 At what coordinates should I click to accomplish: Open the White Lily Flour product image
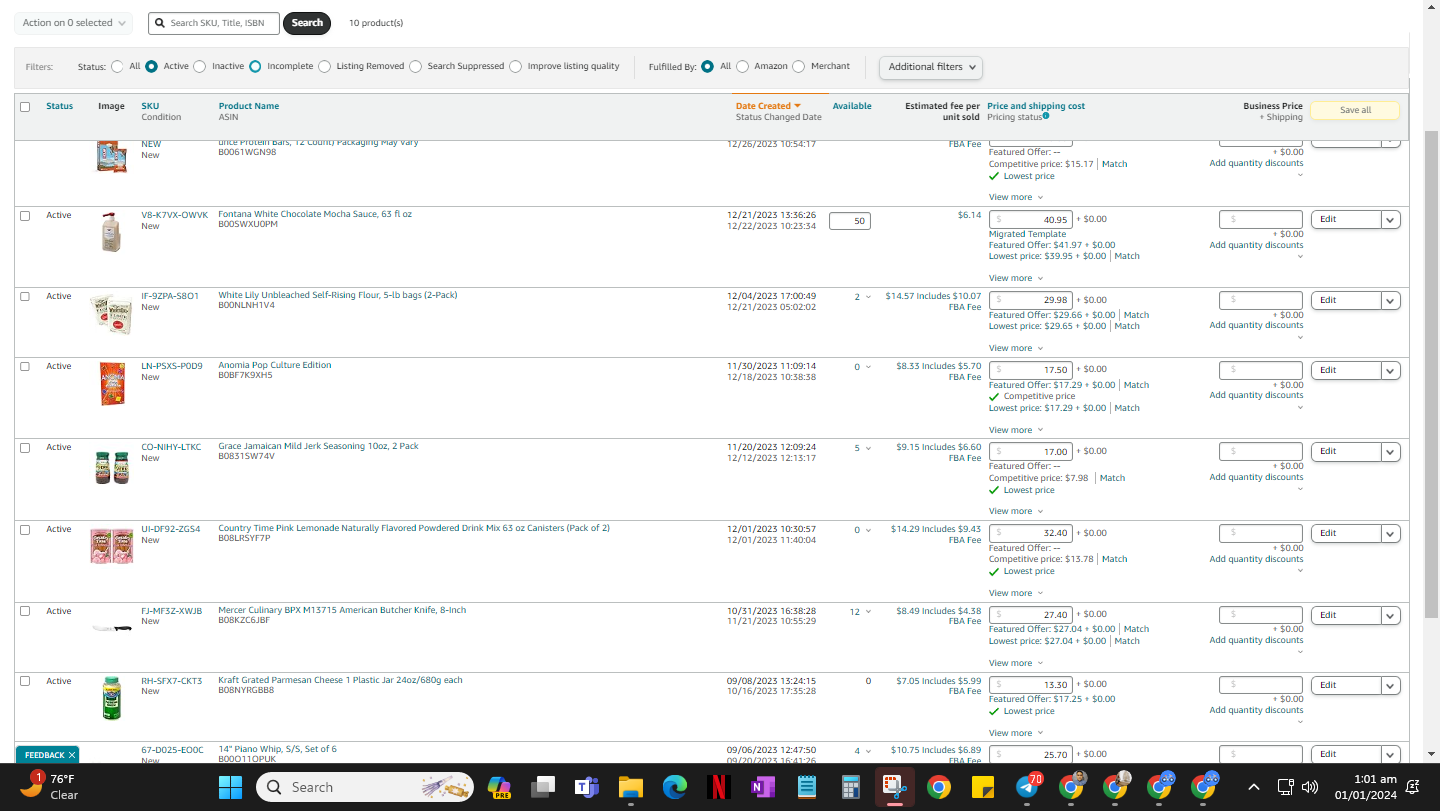coord(111,313)
